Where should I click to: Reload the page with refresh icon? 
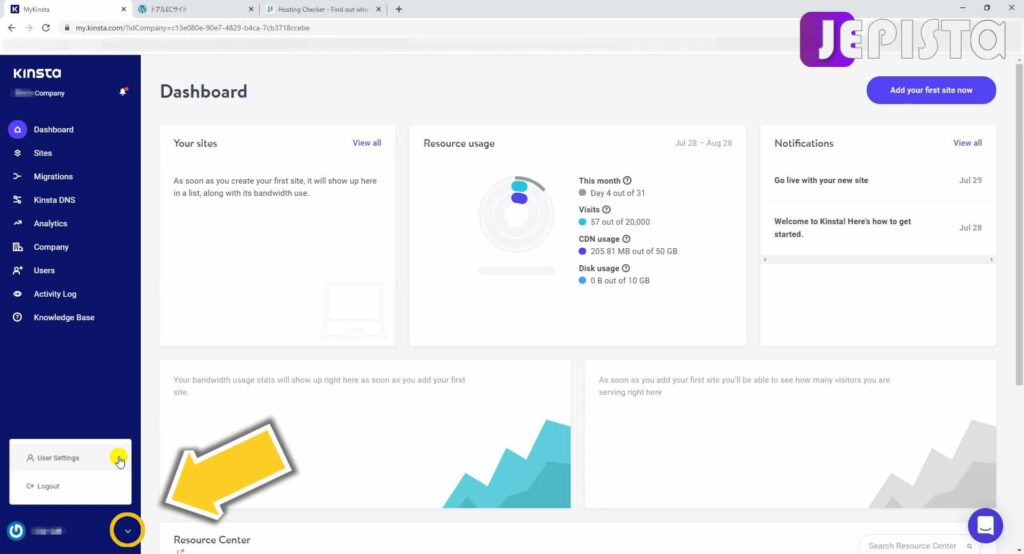click(46, 28)
